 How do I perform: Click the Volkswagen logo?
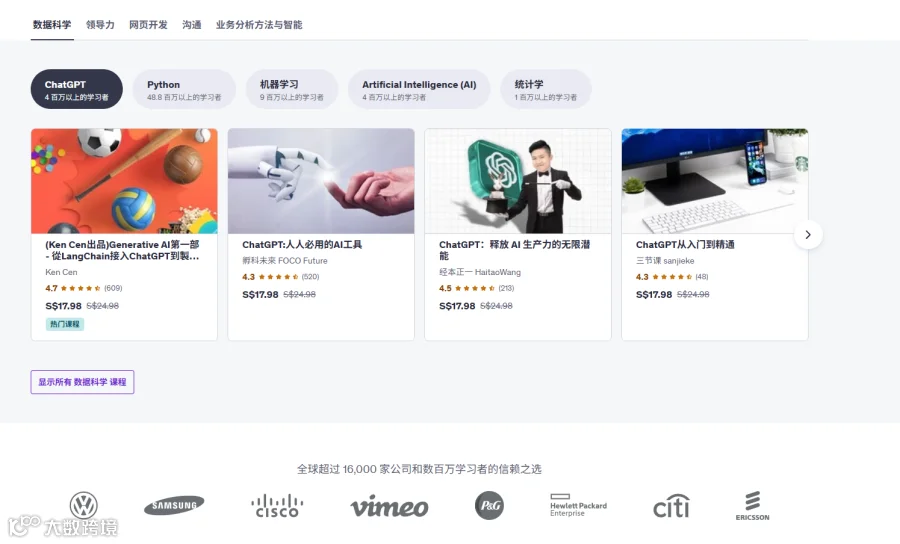[x=84, y=506]
